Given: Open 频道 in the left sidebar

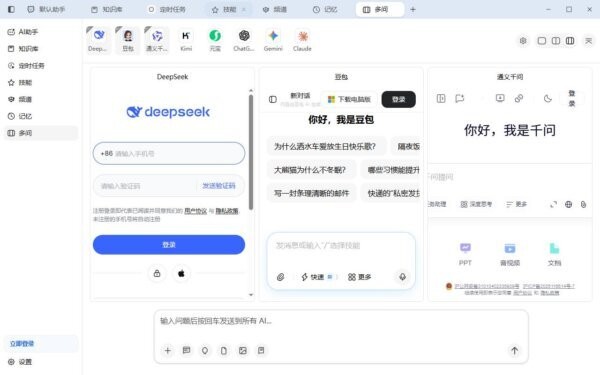Looking at the screenshot, I should coord(41,99).
